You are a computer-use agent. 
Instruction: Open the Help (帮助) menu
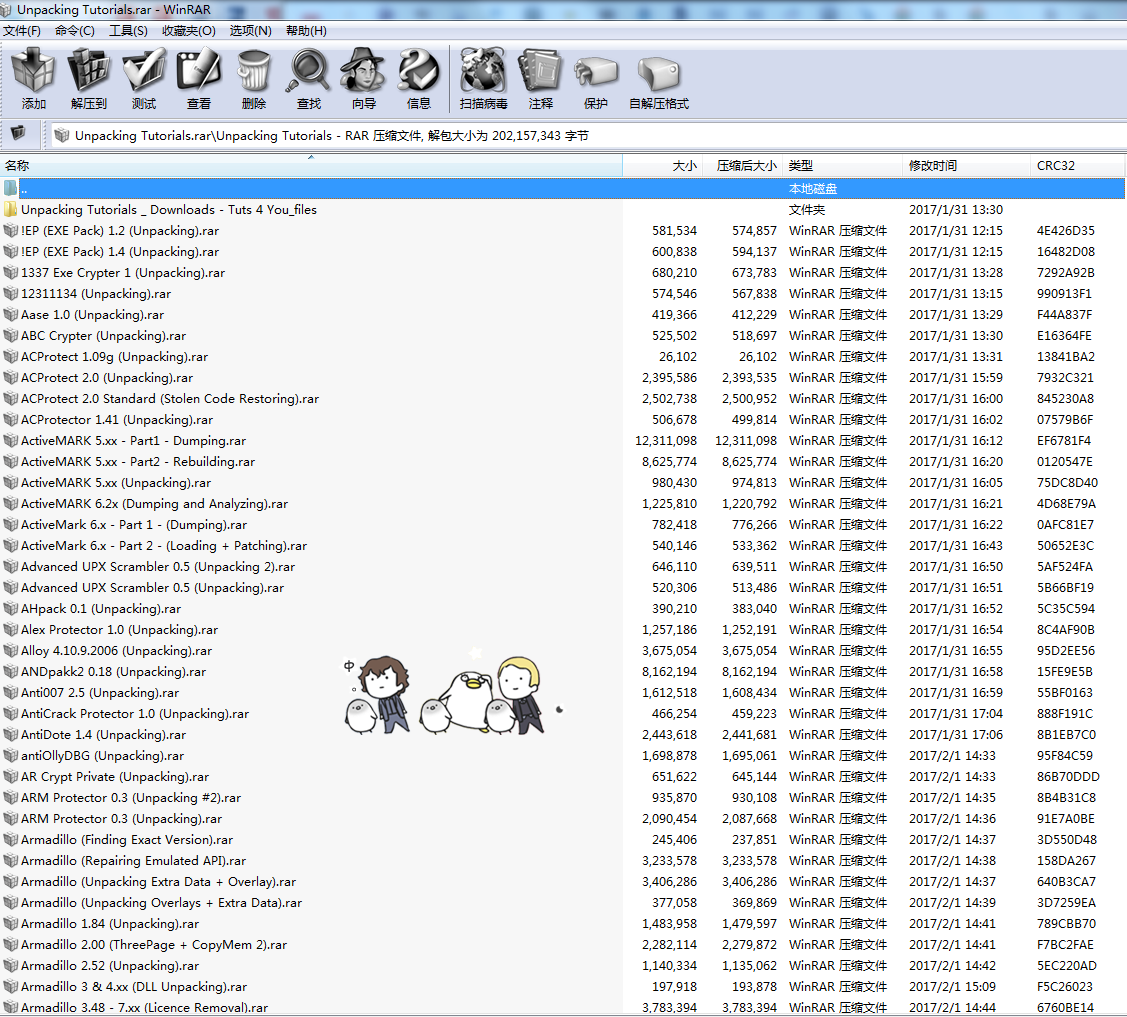306,31
